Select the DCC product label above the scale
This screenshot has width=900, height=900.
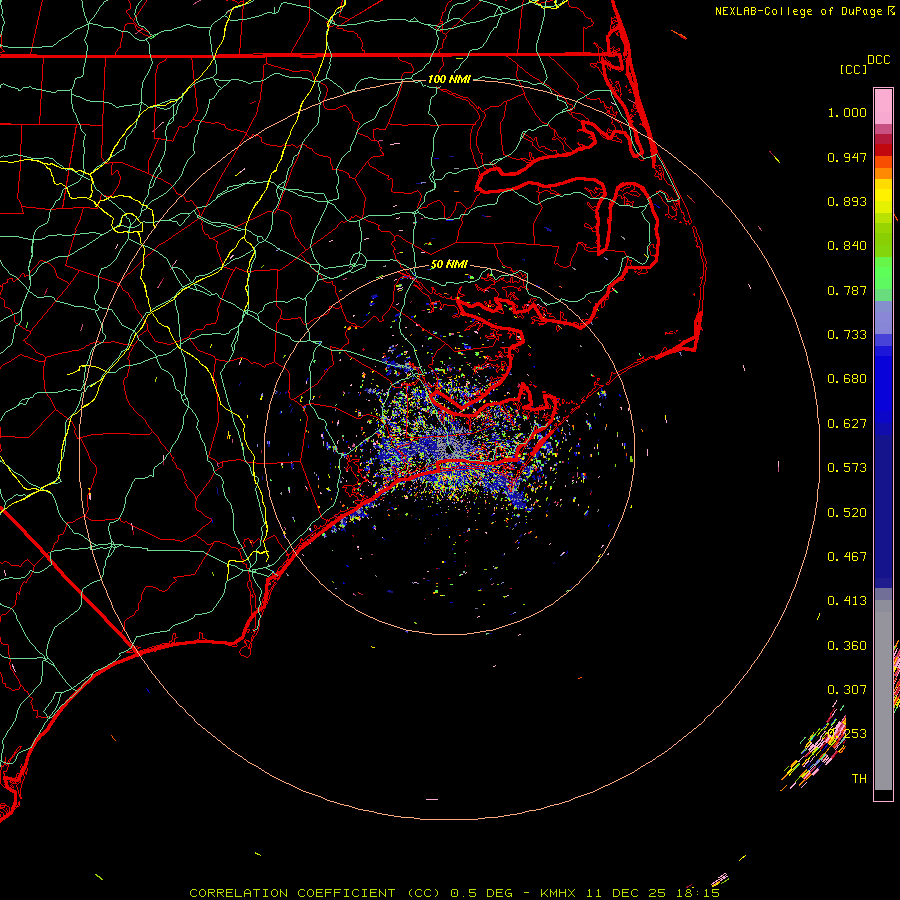(878, 60)
